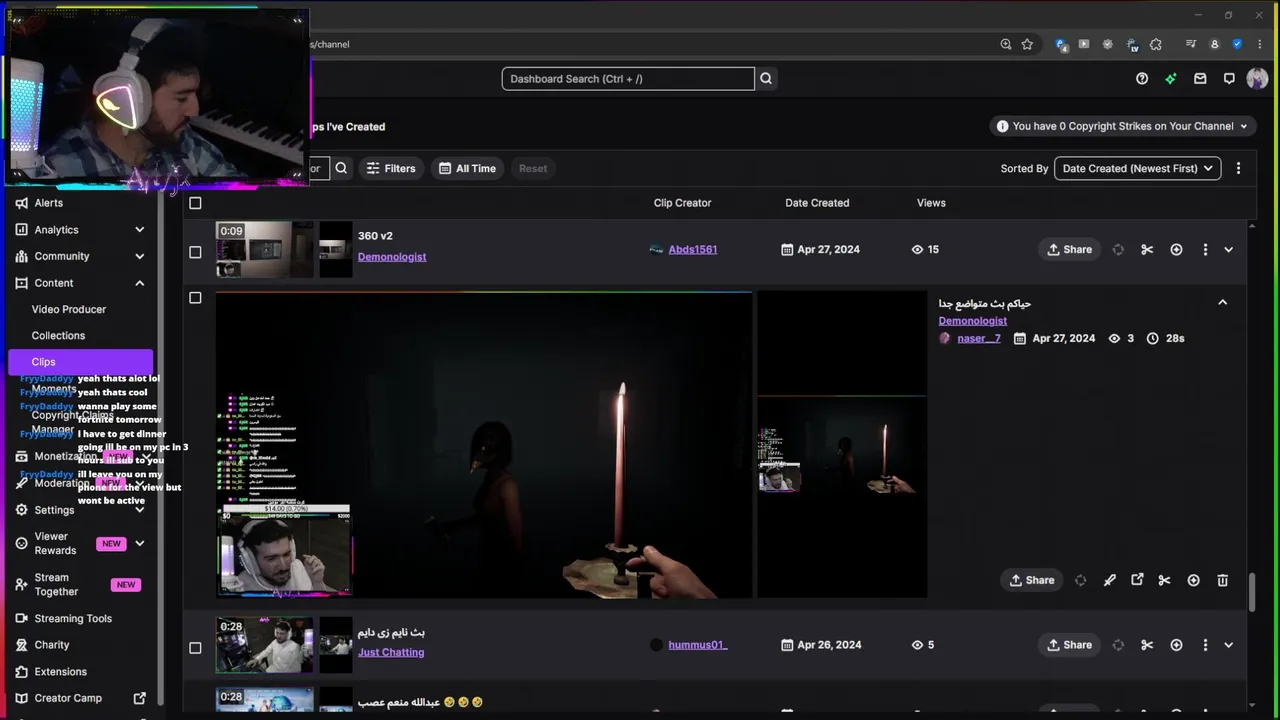Viewport: 1280px width, 720px height.
Task: Open the browser extensions puzzle icon
Action: pos(1156,44)
